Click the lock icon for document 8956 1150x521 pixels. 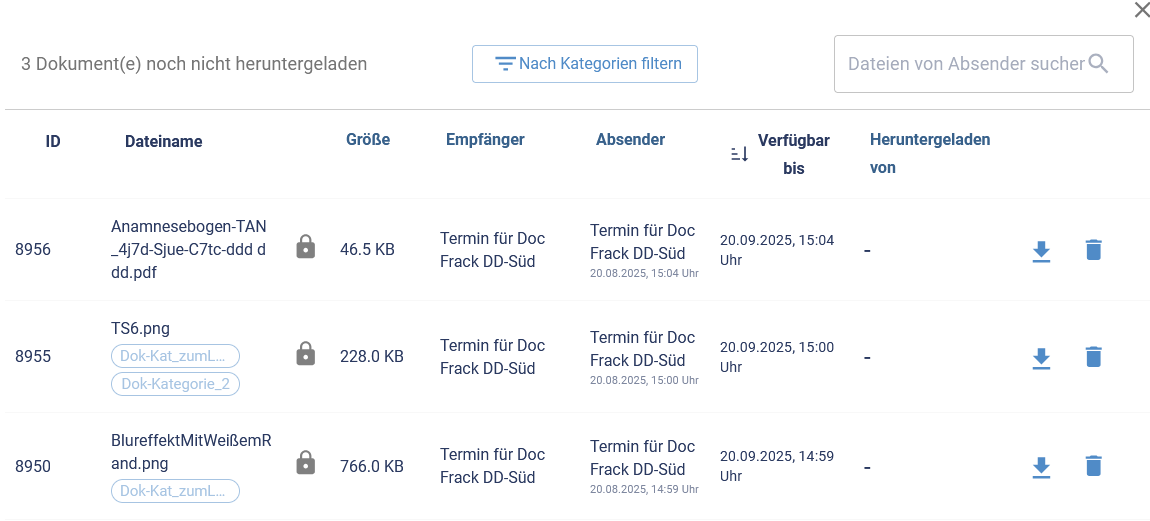point(306,247)
